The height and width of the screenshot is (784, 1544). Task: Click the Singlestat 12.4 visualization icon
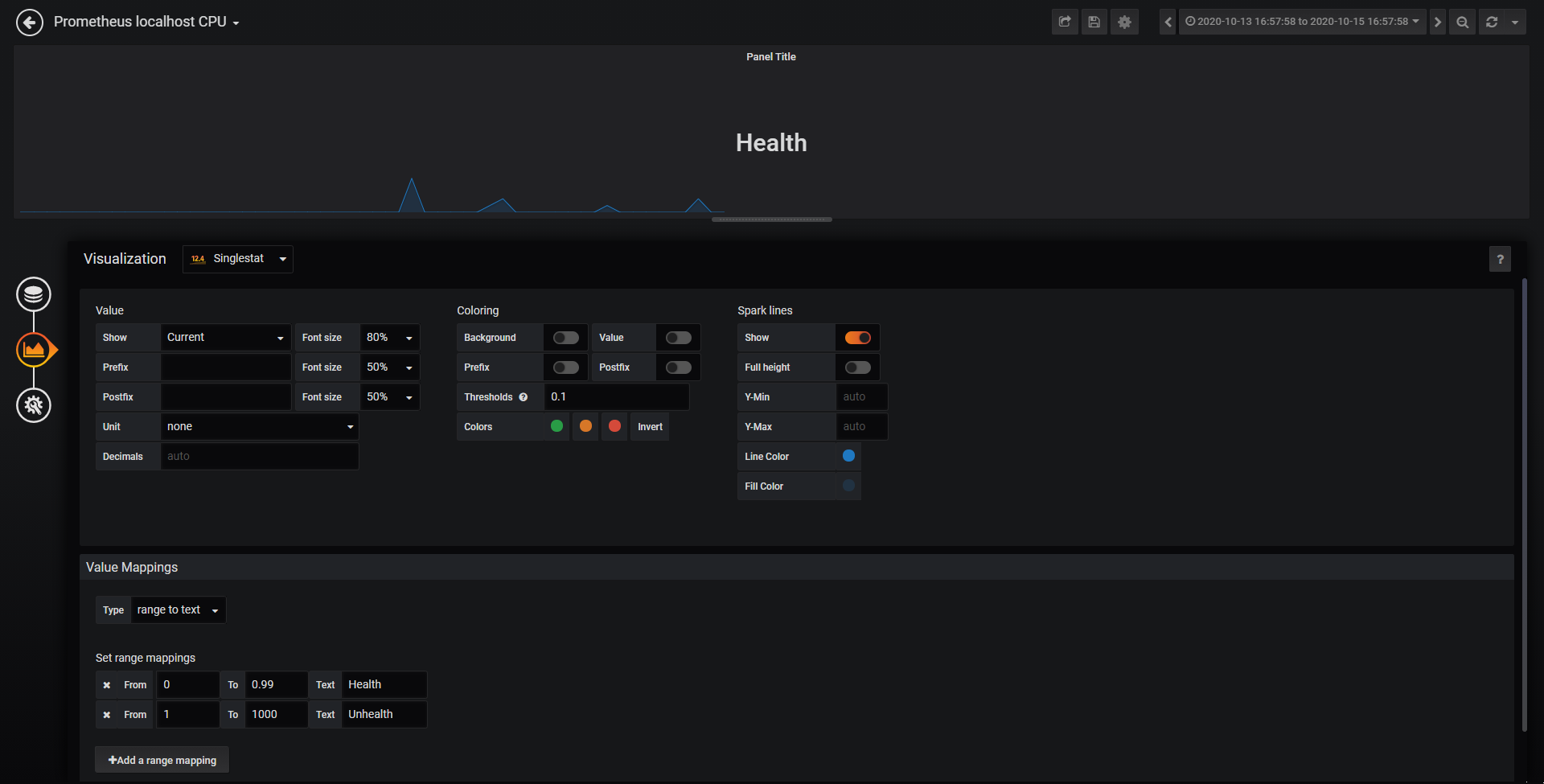(198, 259)
